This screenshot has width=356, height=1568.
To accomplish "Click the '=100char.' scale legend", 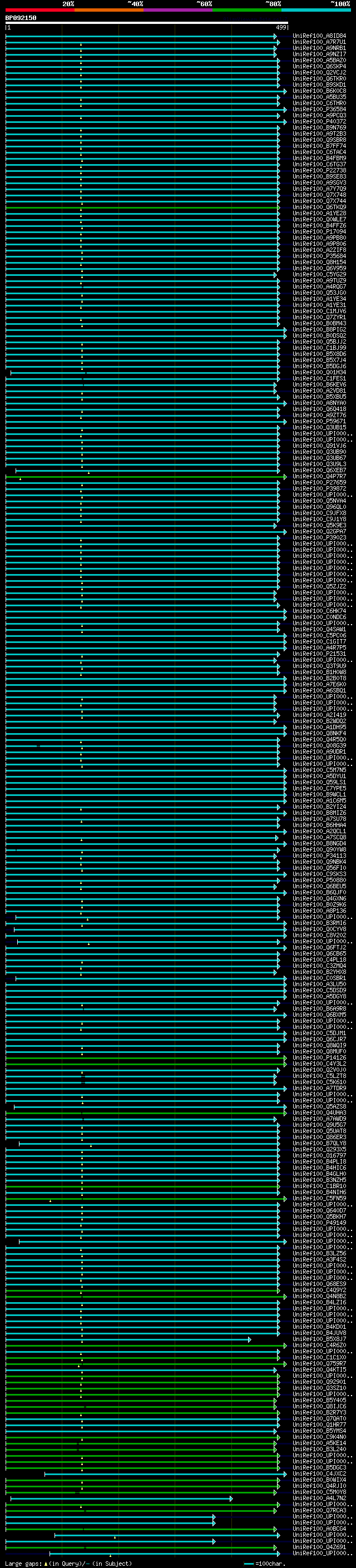I will (264, 1564).
